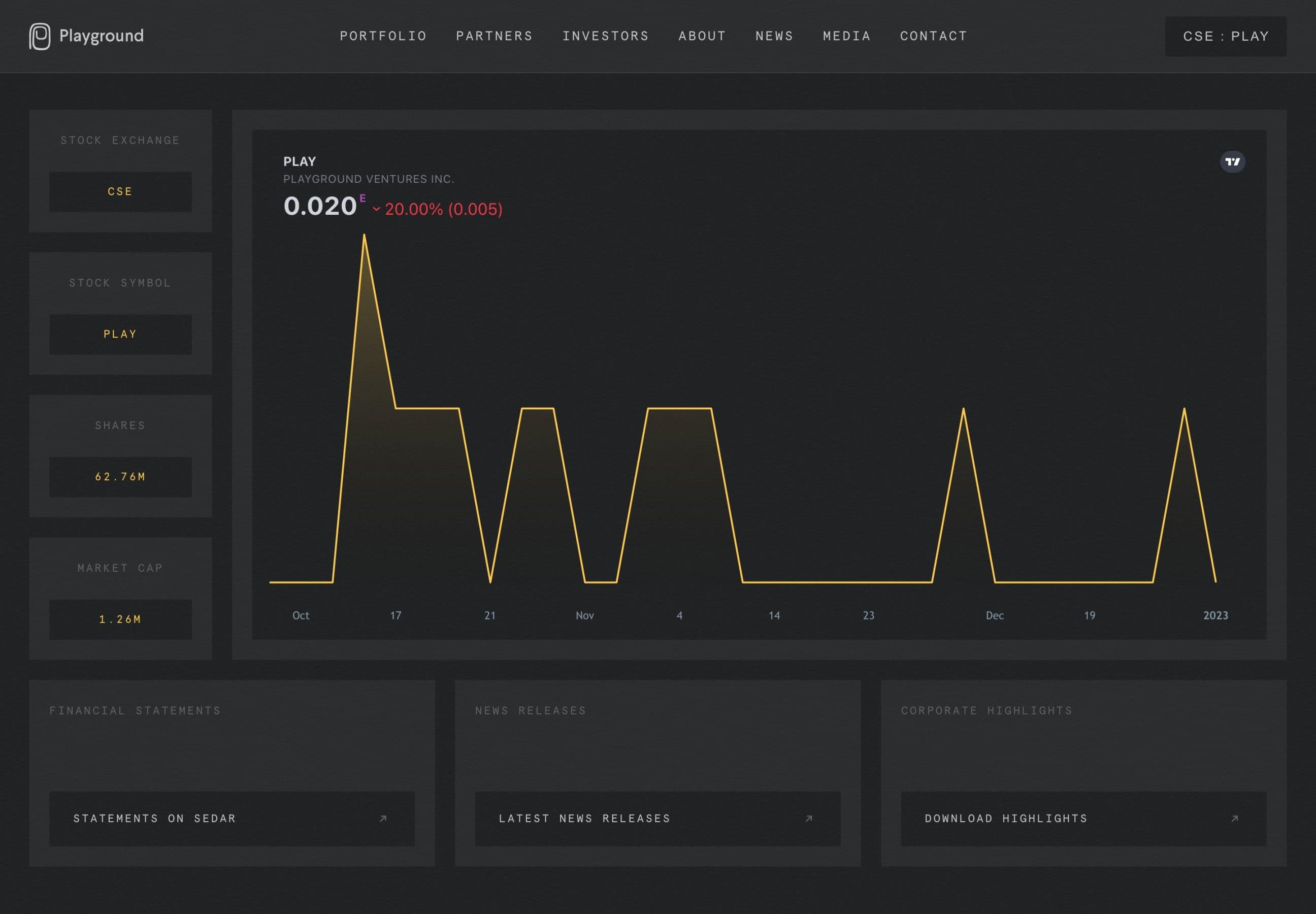Select the NEWS navigation item
1316x914 pixels.
tap(774, 36)
